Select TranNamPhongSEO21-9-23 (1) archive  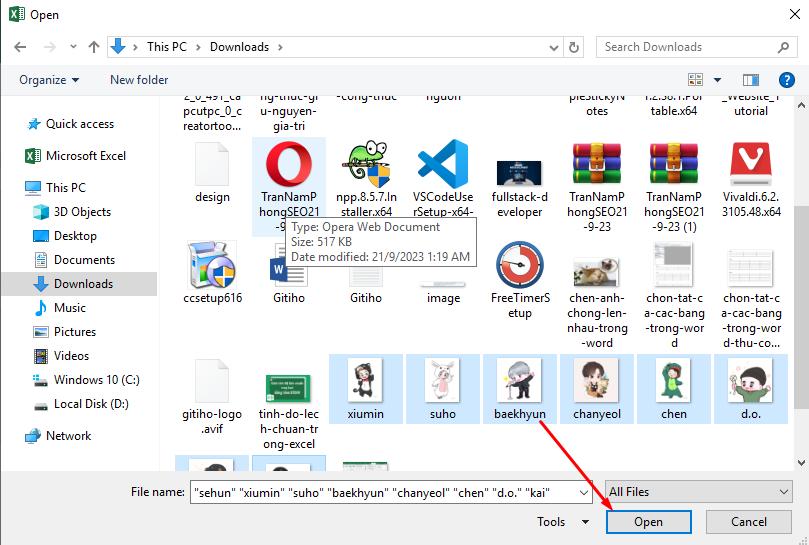click(x=674, y=187)
